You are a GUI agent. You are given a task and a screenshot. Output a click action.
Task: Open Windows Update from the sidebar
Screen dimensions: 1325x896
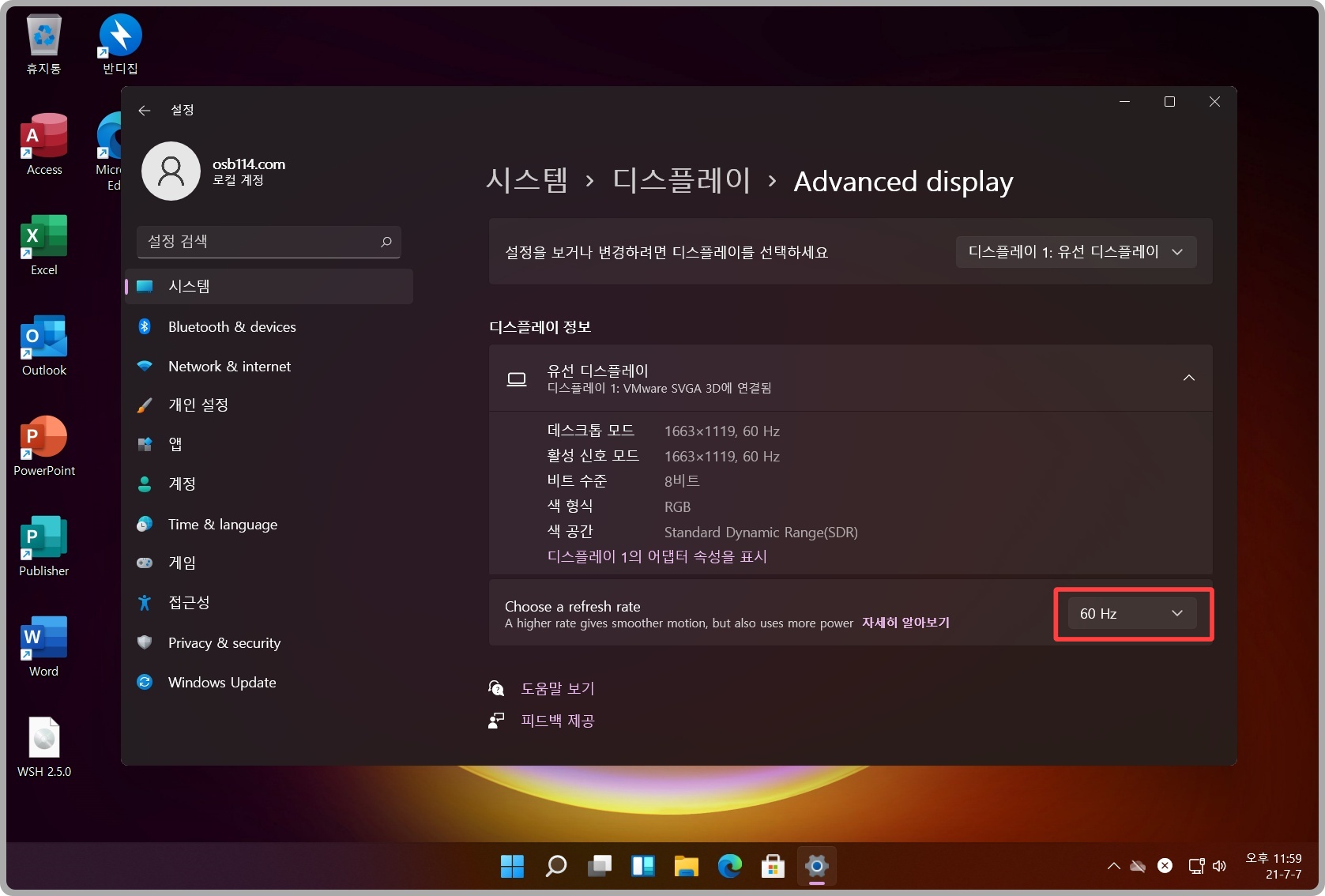(221, 682)
